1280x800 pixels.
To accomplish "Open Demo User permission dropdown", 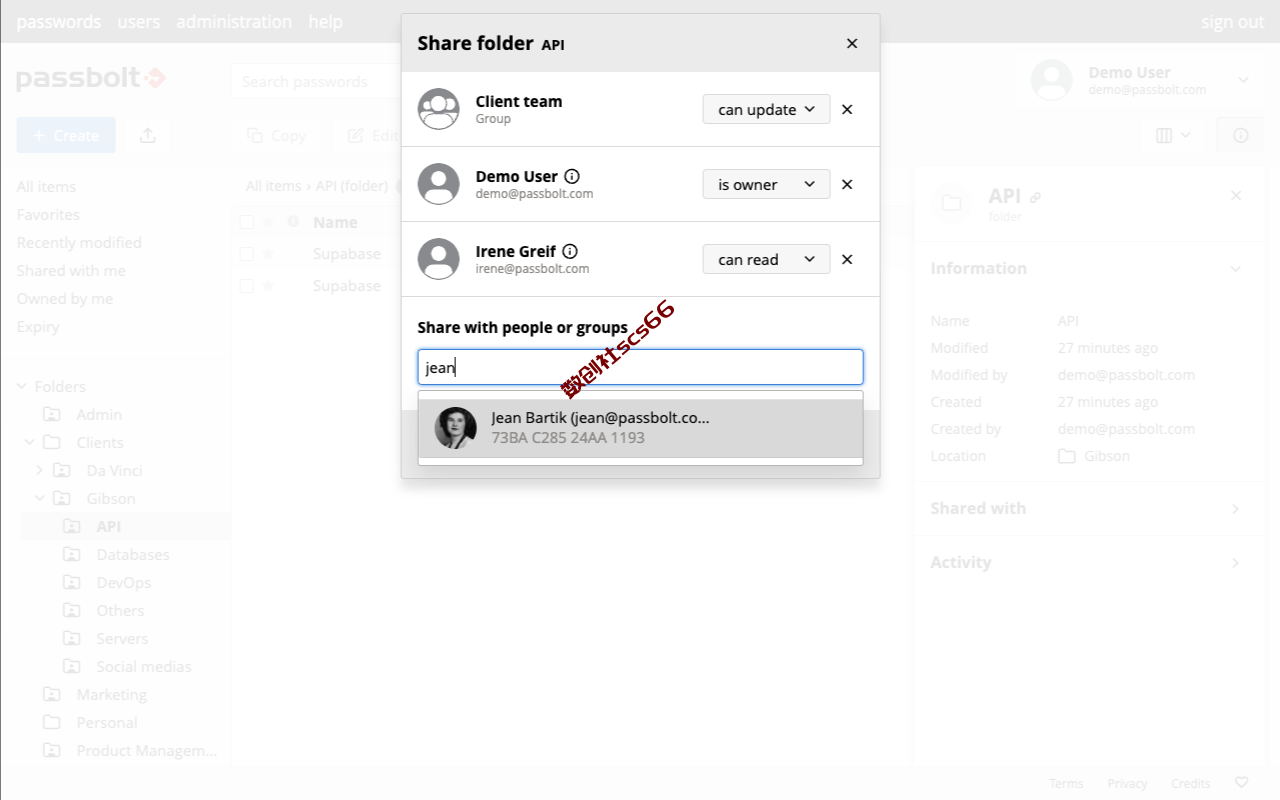I will pos(766,184).
